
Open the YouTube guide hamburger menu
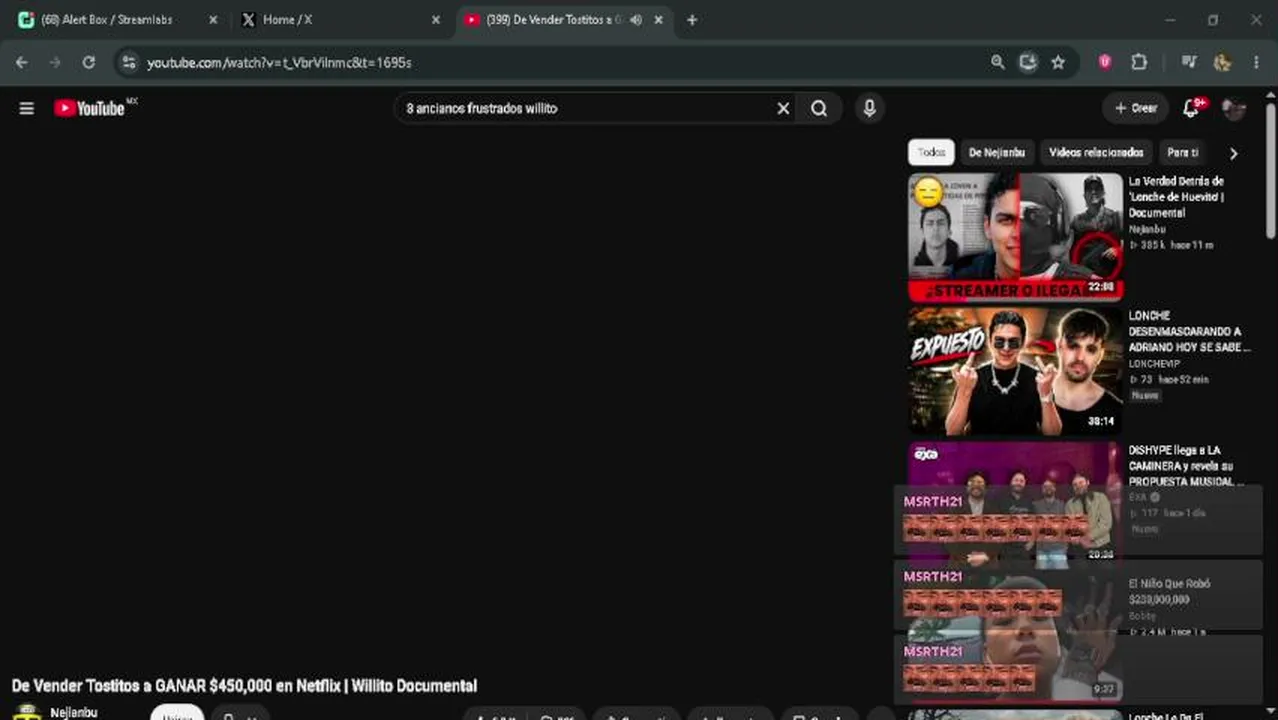click(27, 108)
